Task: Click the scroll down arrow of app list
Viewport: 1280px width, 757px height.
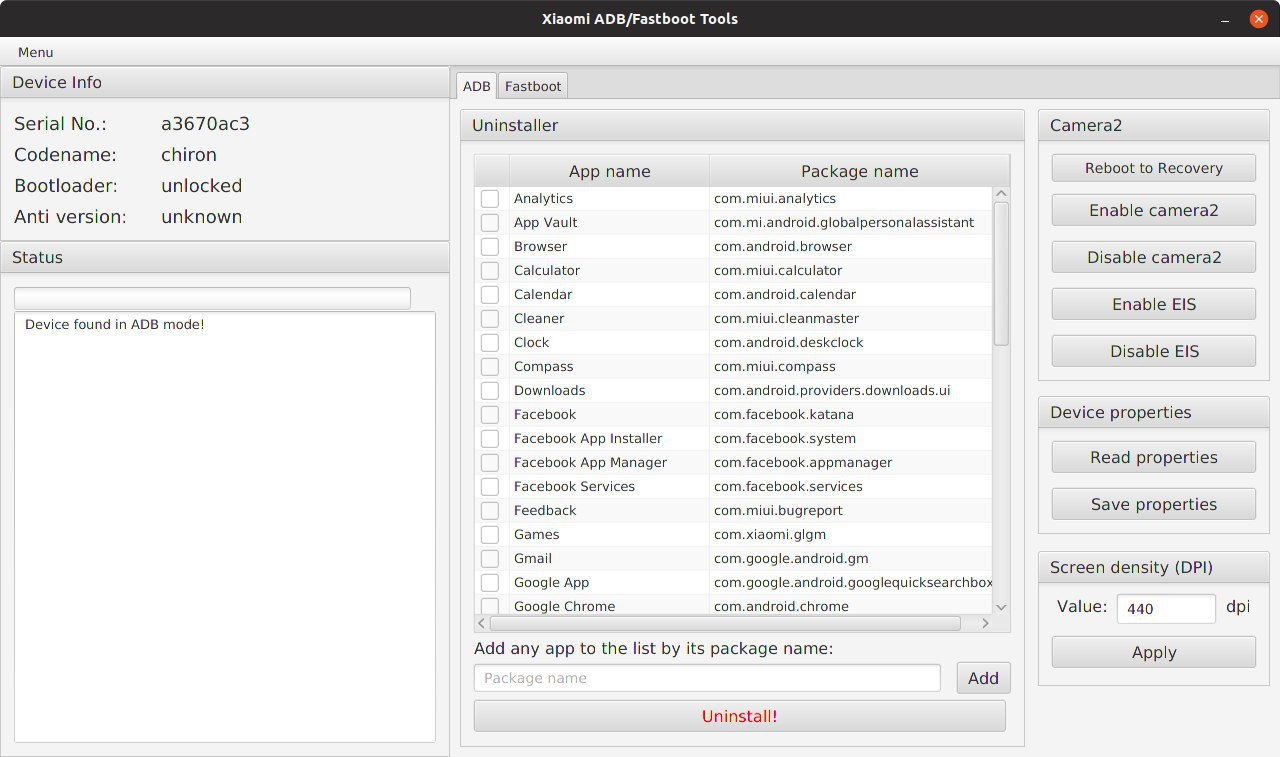Action: [1001, 607]
